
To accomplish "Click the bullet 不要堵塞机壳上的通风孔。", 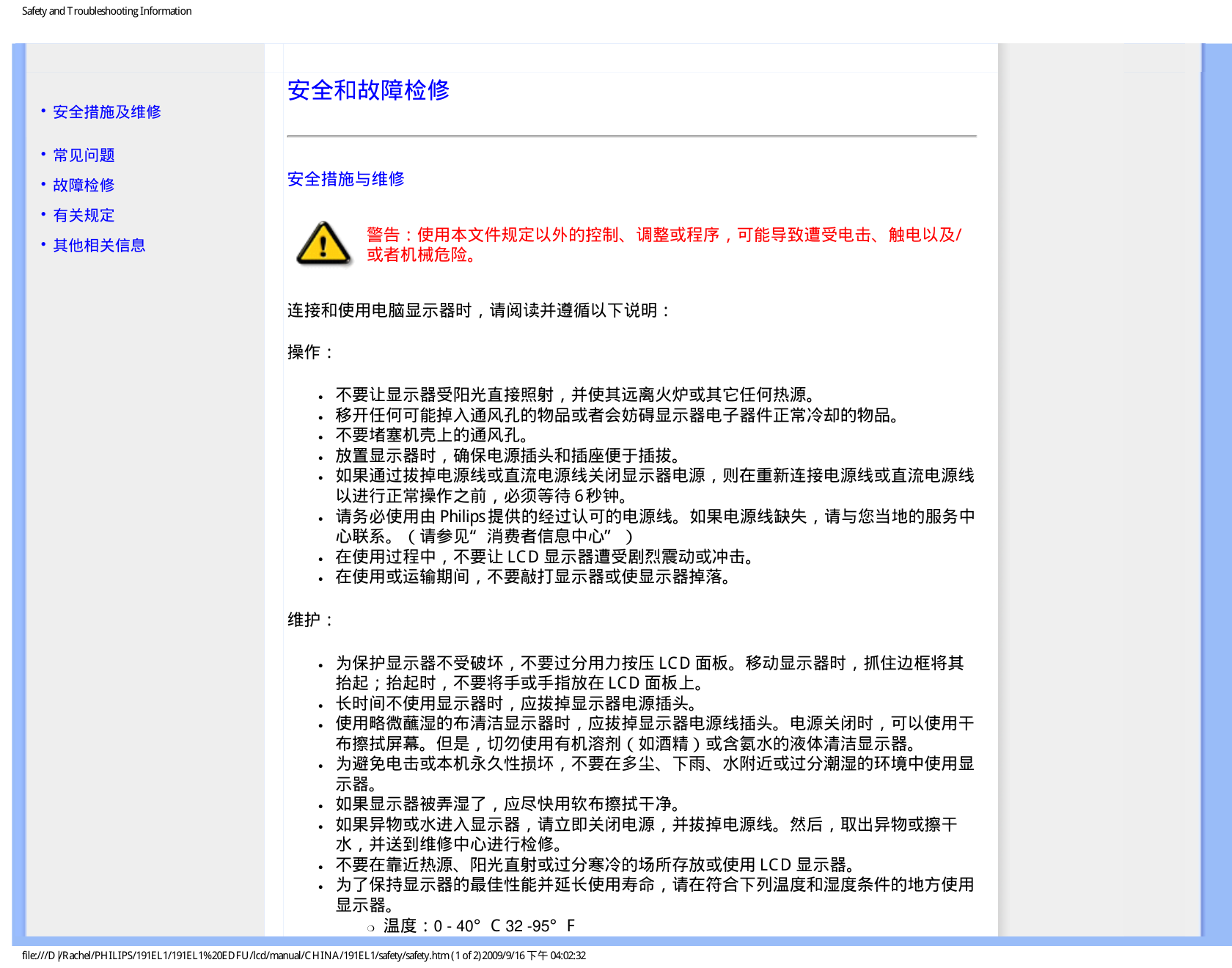I will [432, 436].
